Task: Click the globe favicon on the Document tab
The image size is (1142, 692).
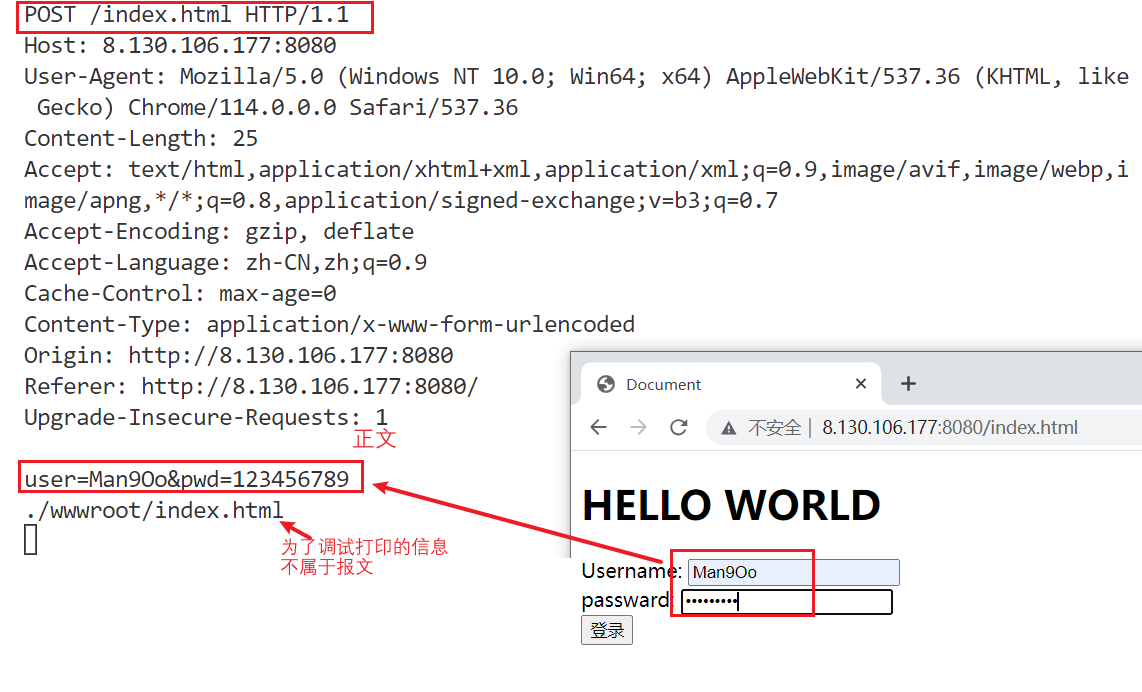Action: [604, 385]
